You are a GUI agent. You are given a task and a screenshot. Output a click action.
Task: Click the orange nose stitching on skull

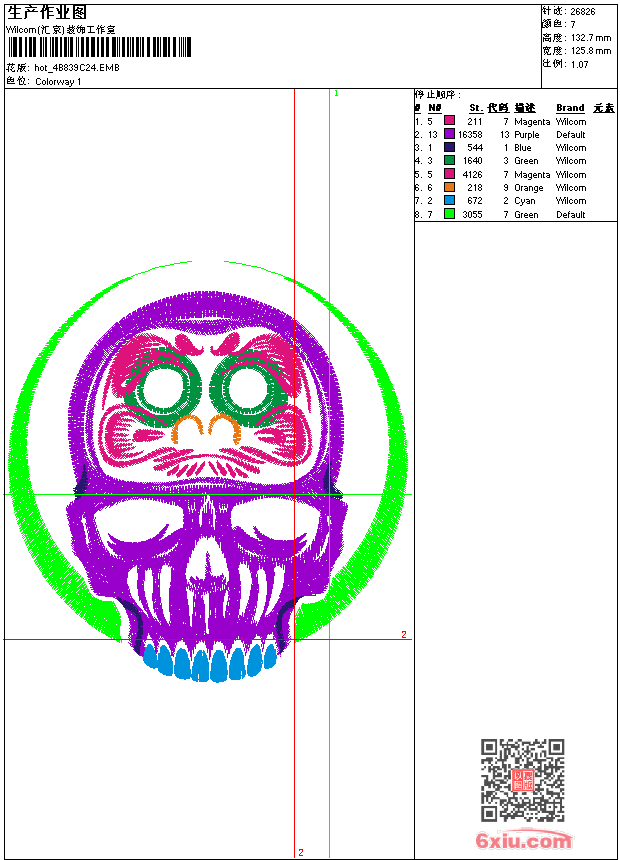point(205,429)
